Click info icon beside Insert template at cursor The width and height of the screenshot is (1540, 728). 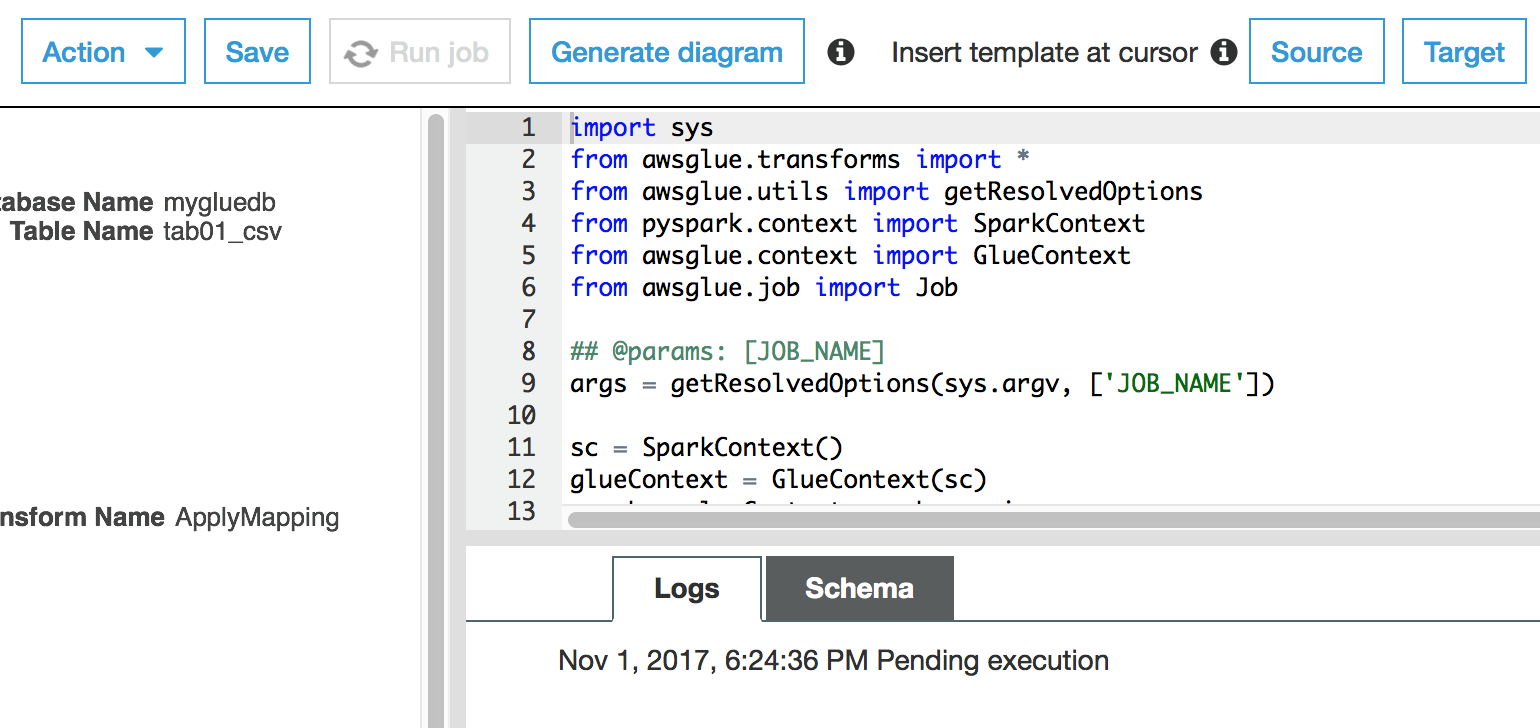click(1224, 52)
